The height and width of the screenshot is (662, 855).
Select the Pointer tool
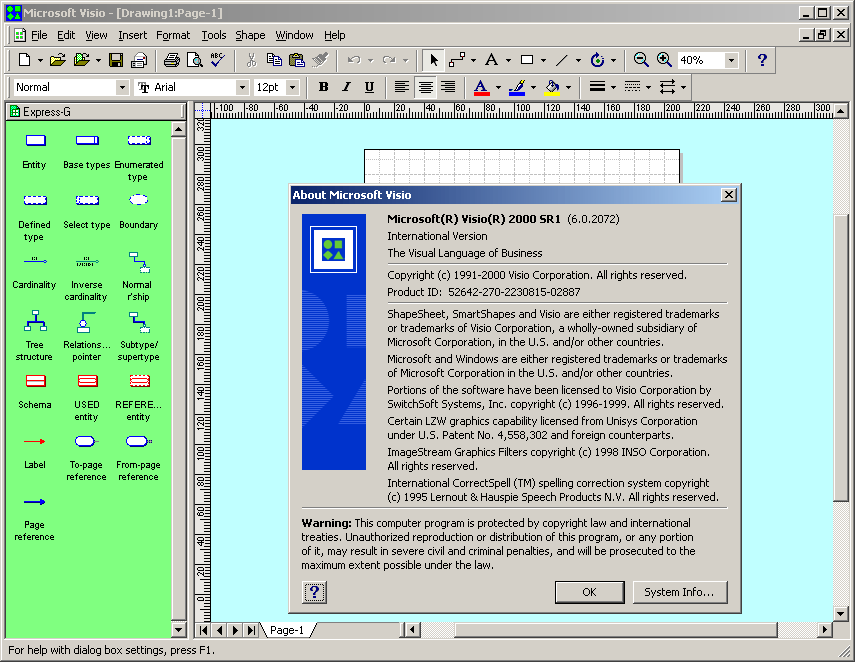coord(433,60)
